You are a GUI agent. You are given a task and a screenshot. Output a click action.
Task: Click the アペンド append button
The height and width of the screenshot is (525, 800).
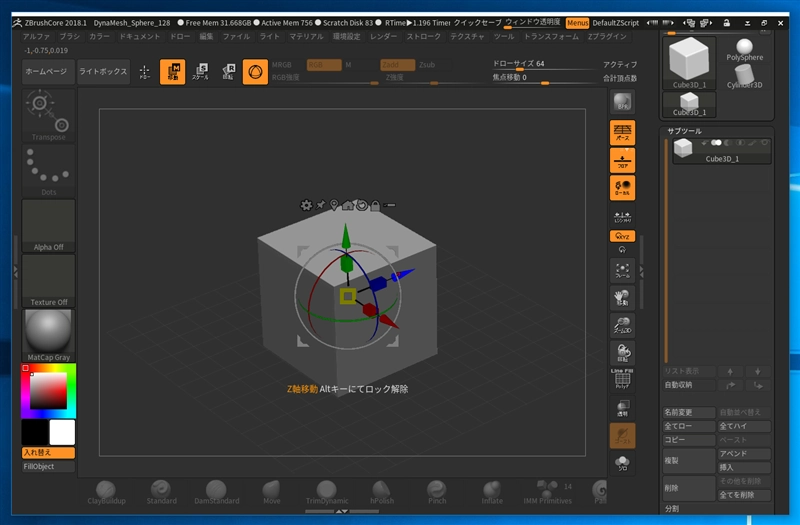tap(744, 454)
